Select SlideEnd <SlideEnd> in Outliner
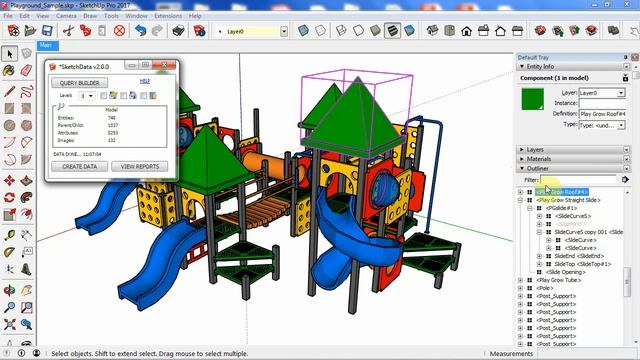 [x=579, y=256]
